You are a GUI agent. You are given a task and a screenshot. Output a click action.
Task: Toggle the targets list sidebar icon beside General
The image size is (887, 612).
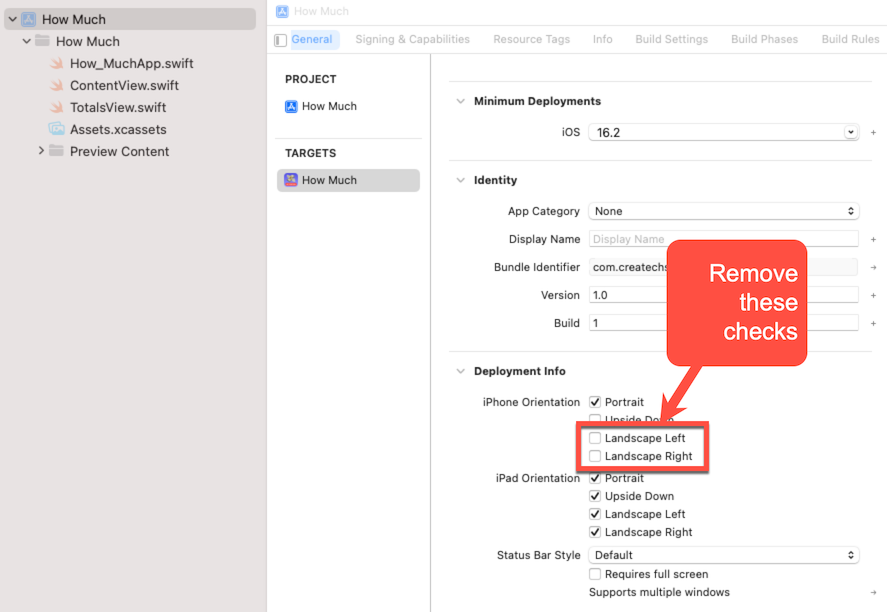click(x=281, y=40)
